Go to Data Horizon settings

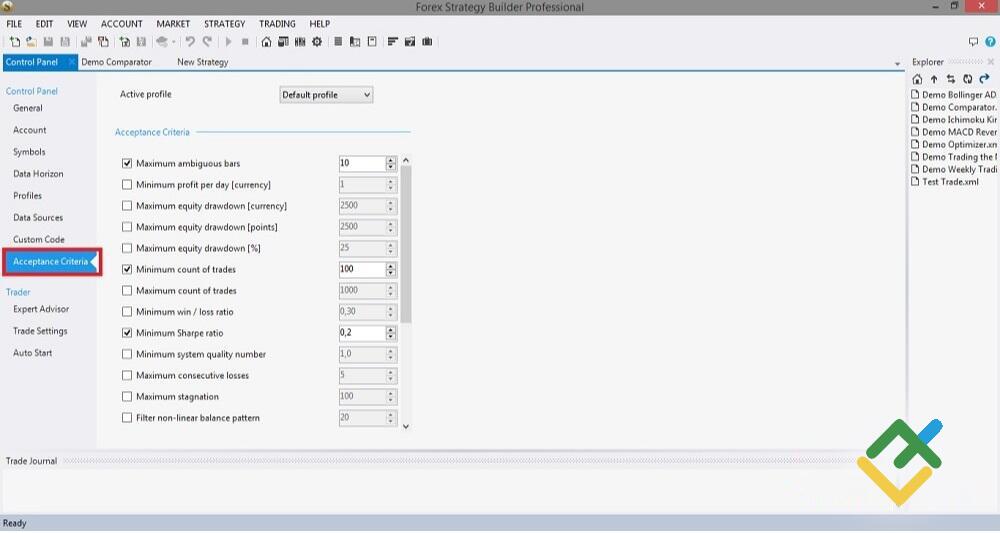coord(38,174)
